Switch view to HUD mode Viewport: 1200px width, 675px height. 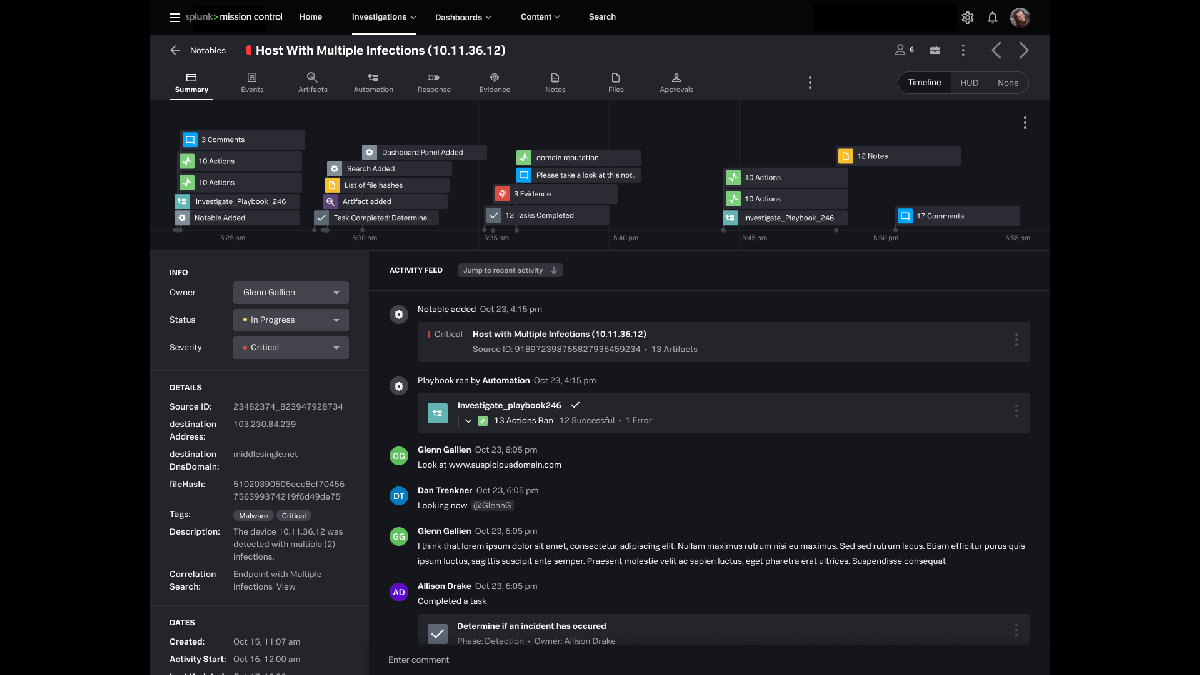pyautogui.click(x=969, y=83)
